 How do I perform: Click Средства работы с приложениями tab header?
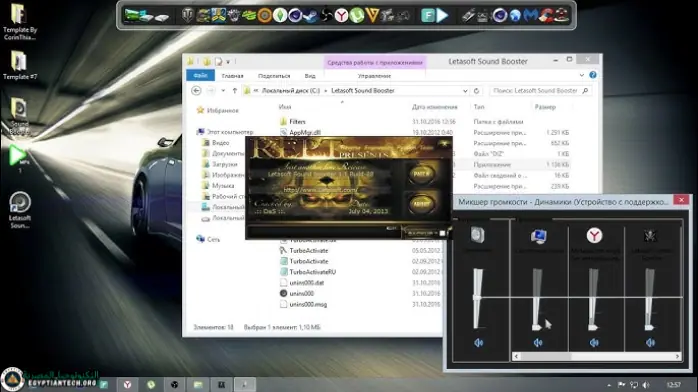[x=375, y=63]
